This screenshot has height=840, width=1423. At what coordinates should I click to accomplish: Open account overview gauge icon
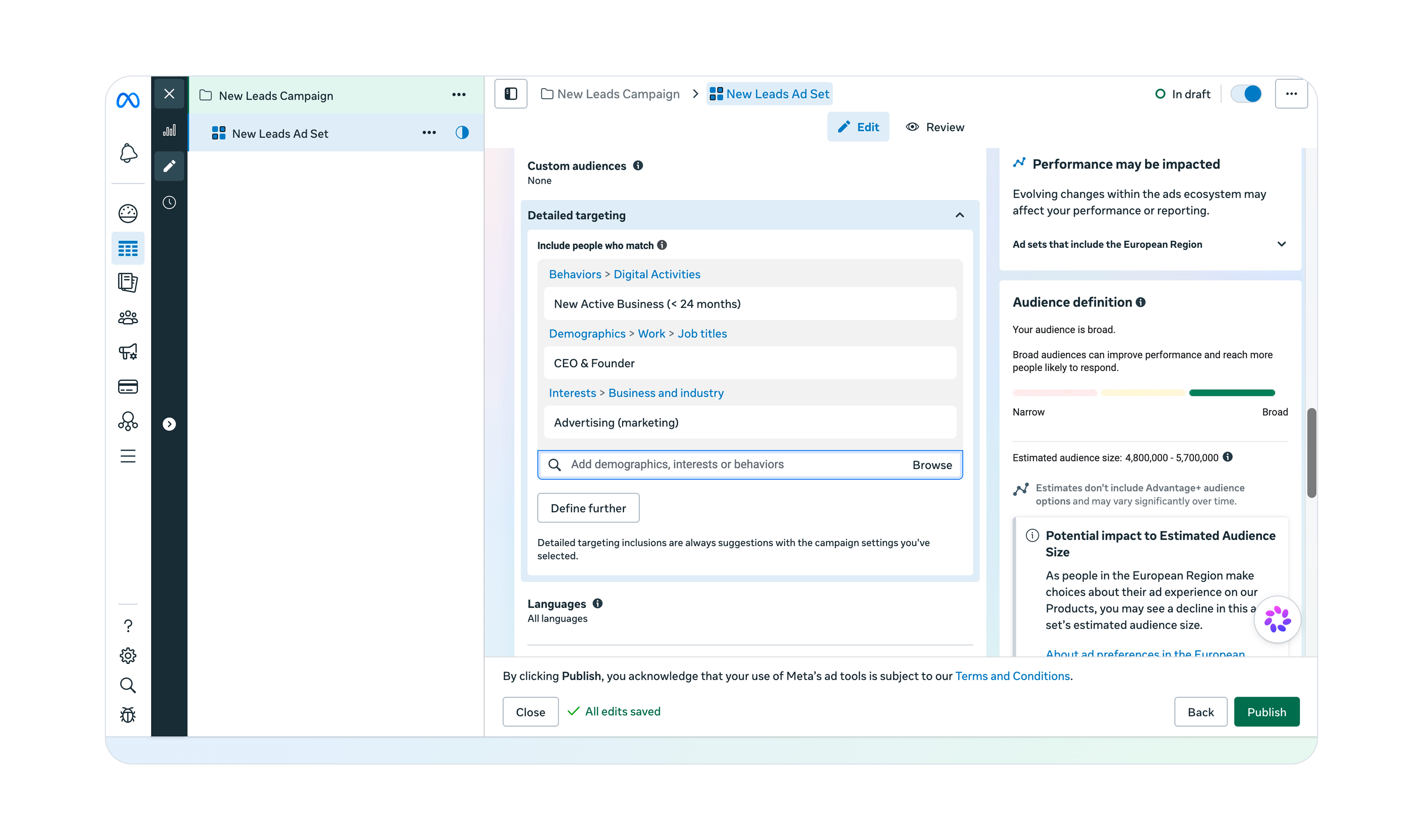[x=128, y=213]
